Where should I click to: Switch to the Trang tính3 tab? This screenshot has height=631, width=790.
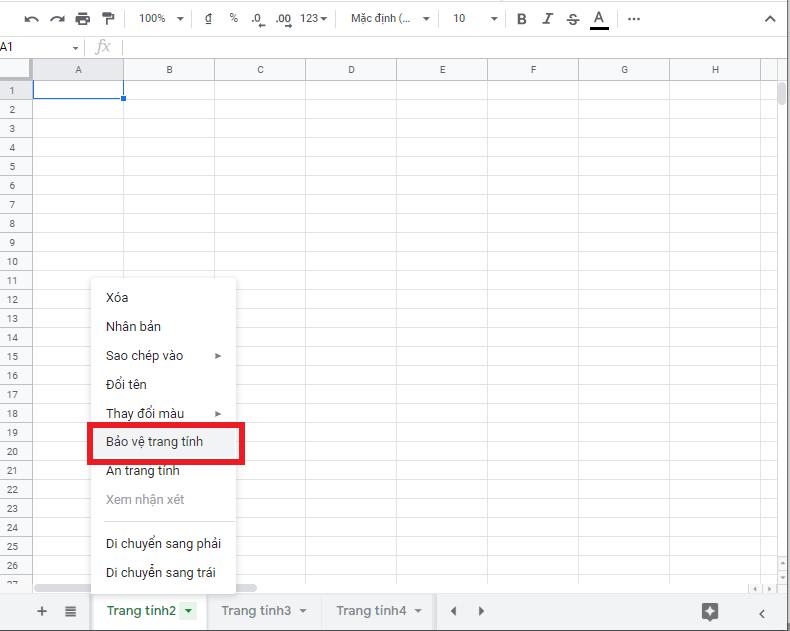256,611
